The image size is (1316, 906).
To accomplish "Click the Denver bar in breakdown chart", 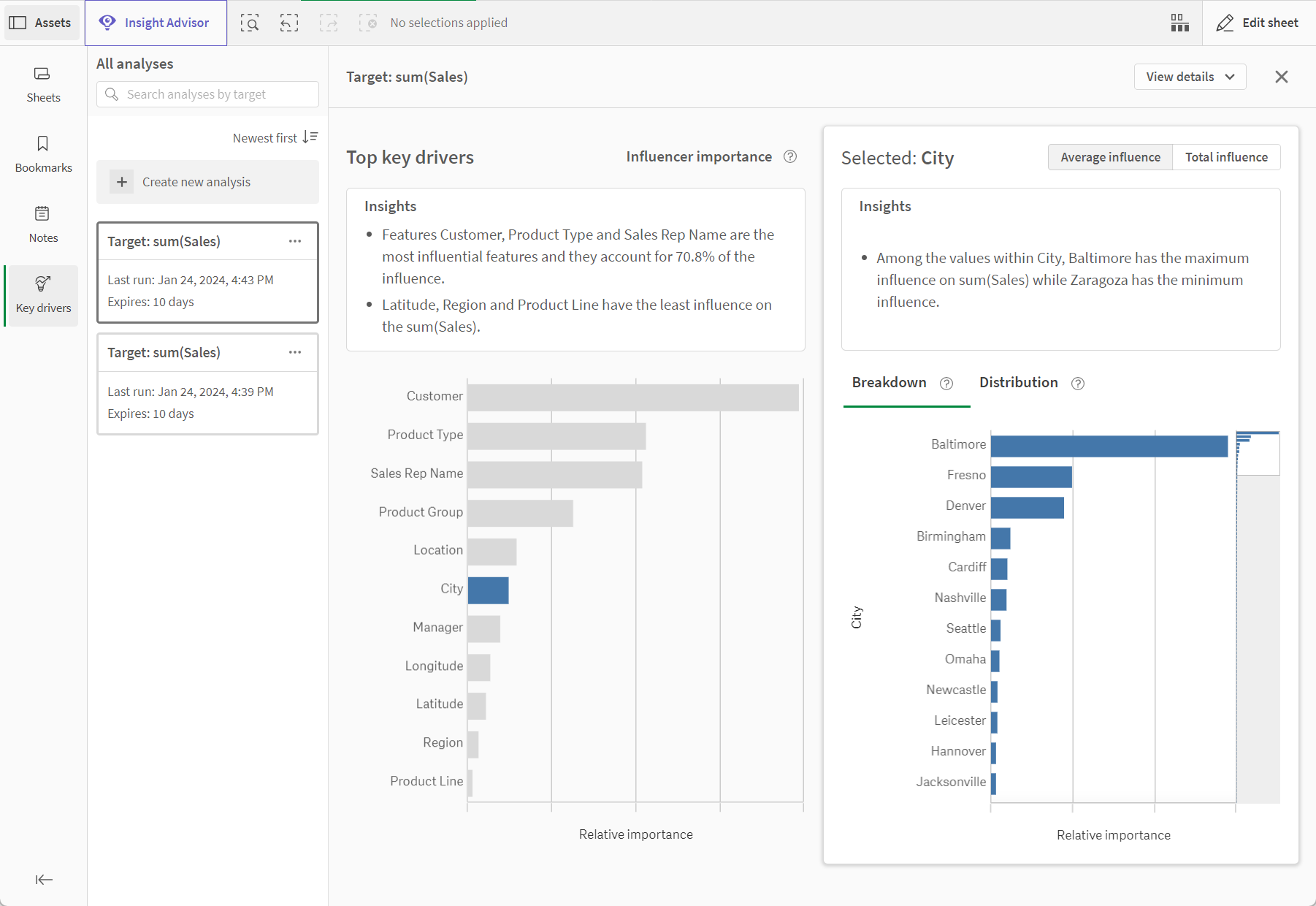I will coord(1027,508).
